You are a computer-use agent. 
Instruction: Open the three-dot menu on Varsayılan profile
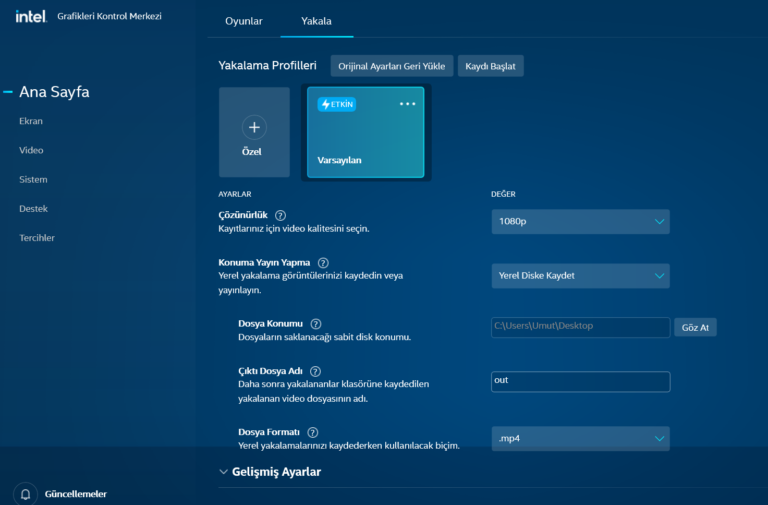(408, 104)
